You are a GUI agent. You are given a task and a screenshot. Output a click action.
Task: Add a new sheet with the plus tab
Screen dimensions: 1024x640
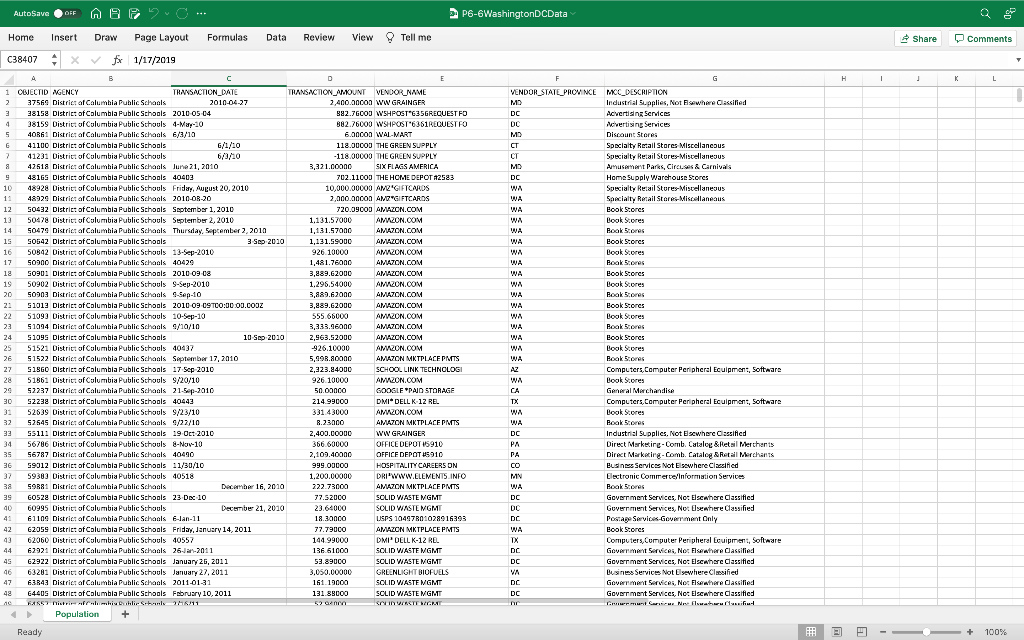click(124, 614)
